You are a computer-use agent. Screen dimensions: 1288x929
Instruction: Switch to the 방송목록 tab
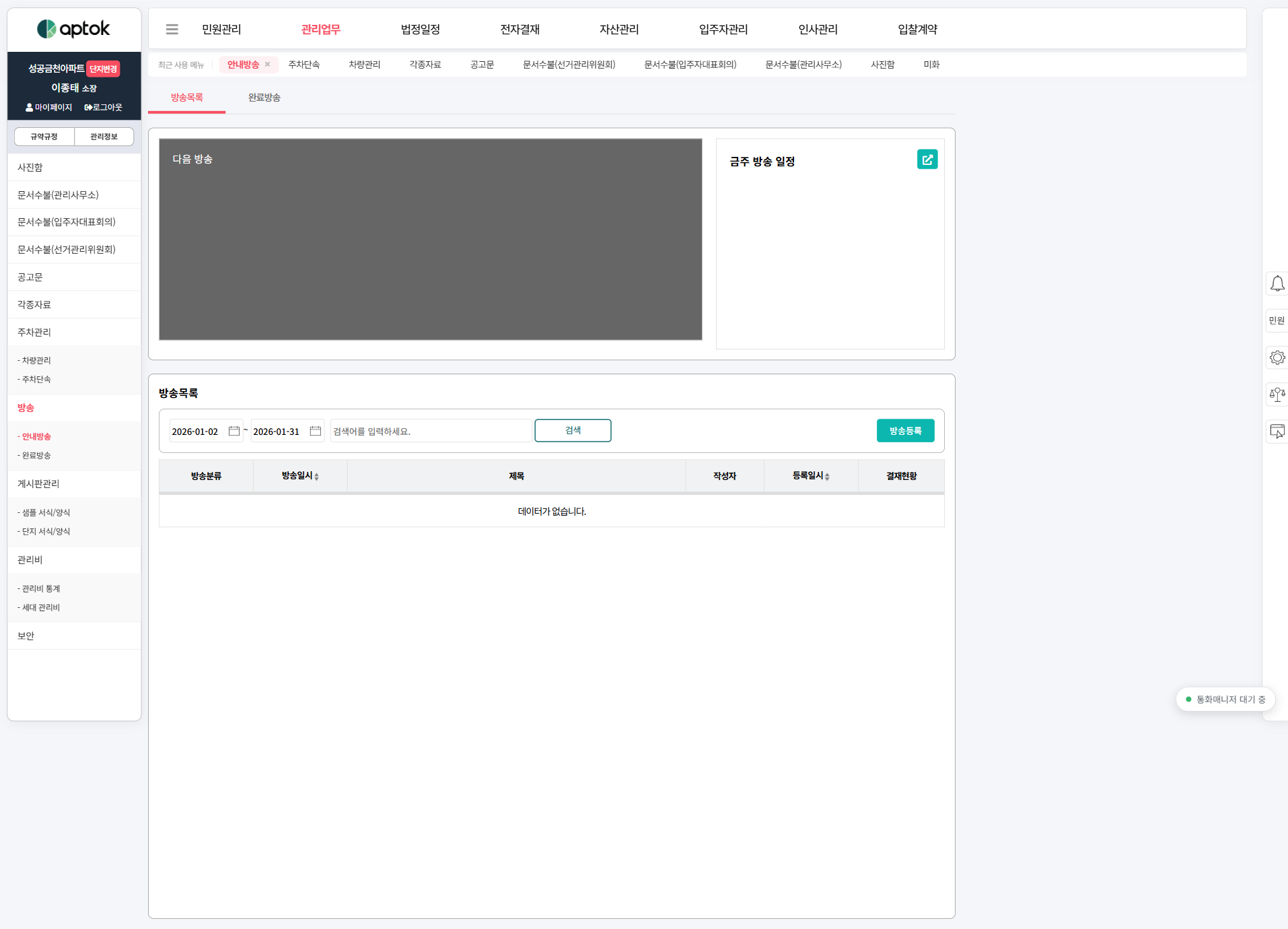[x=186, y=98]
